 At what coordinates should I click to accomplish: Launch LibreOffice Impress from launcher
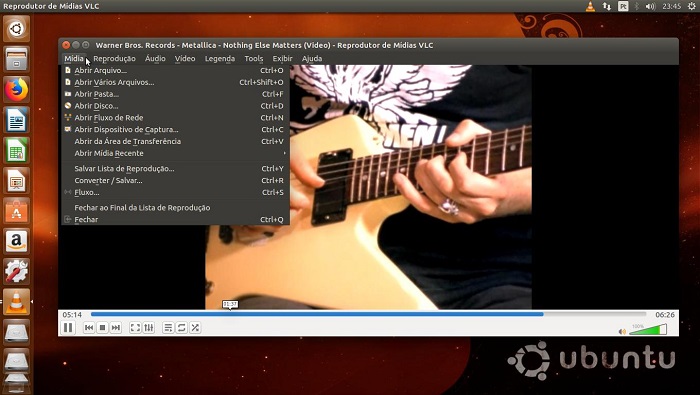click(x=17, y=181)
